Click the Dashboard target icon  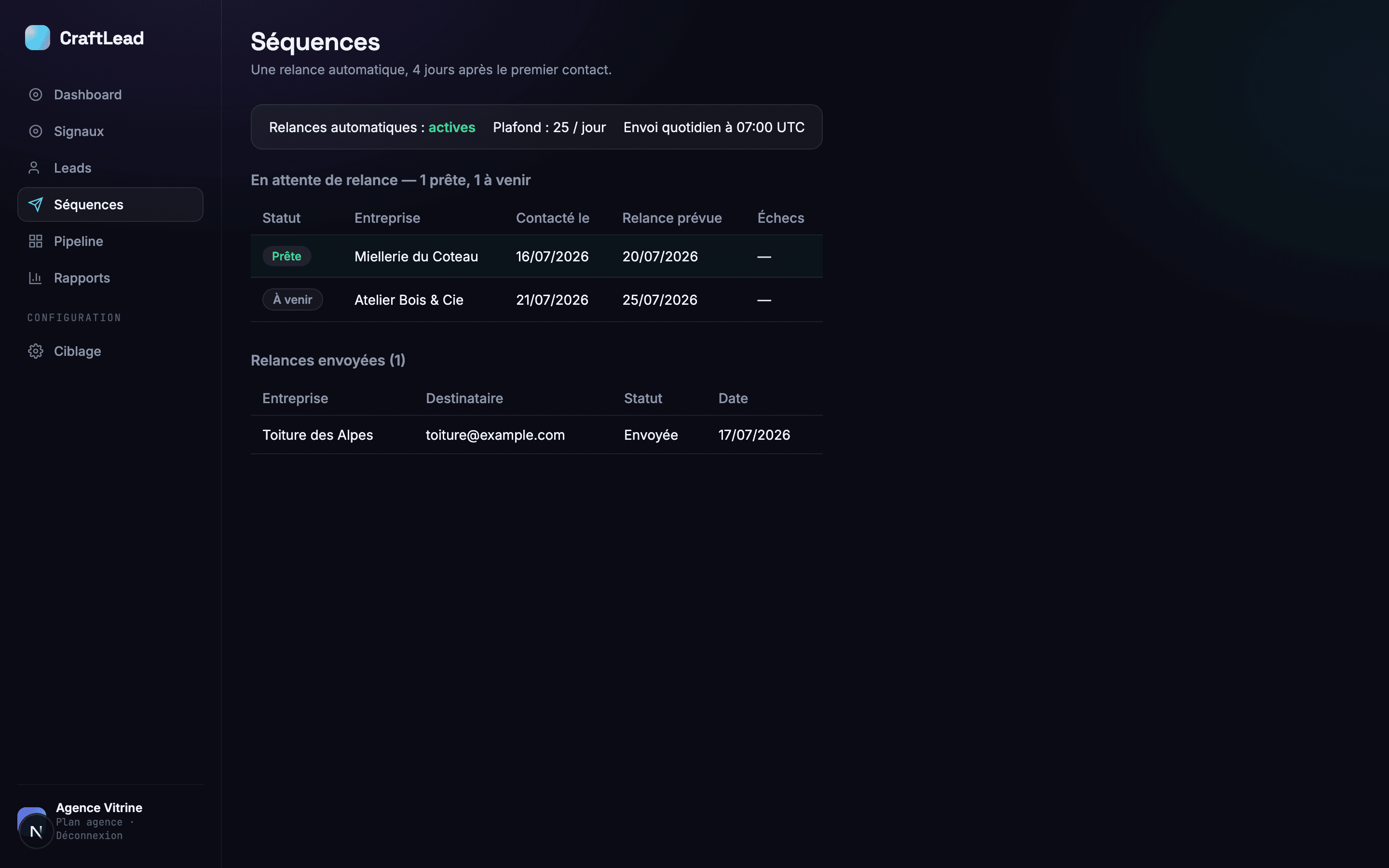pyautogui.click(x=36, y=95)
